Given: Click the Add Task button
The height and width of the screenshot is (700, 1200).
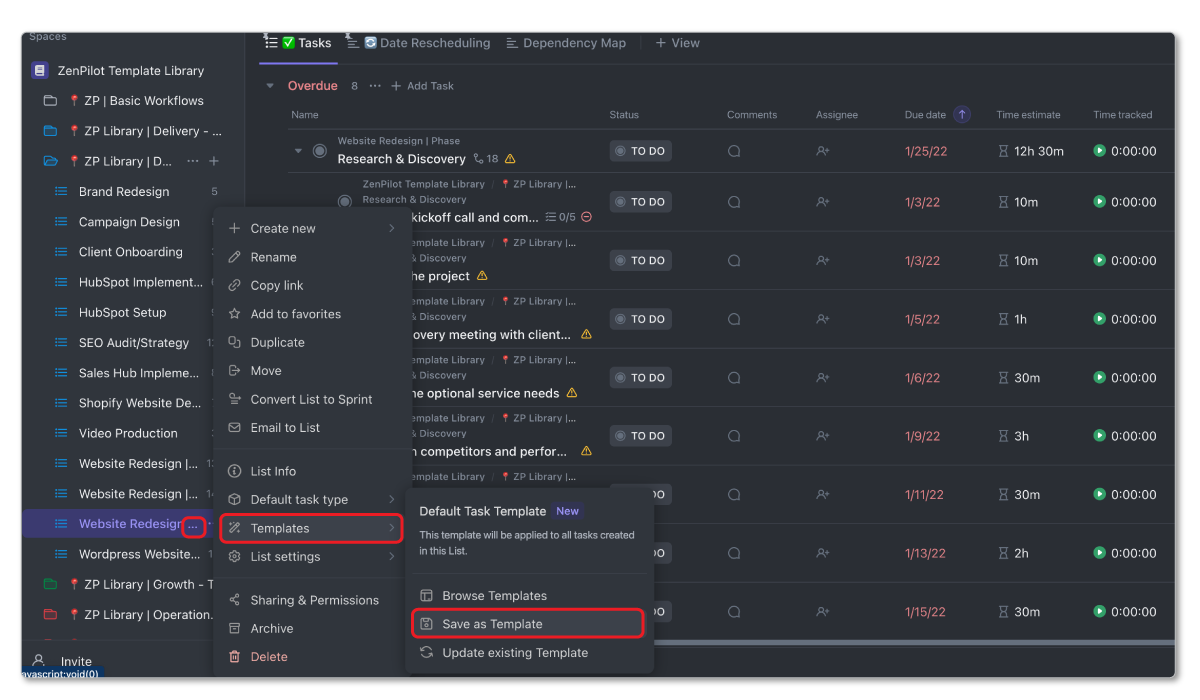Looking at the screenshot, I should pos(421,85).
